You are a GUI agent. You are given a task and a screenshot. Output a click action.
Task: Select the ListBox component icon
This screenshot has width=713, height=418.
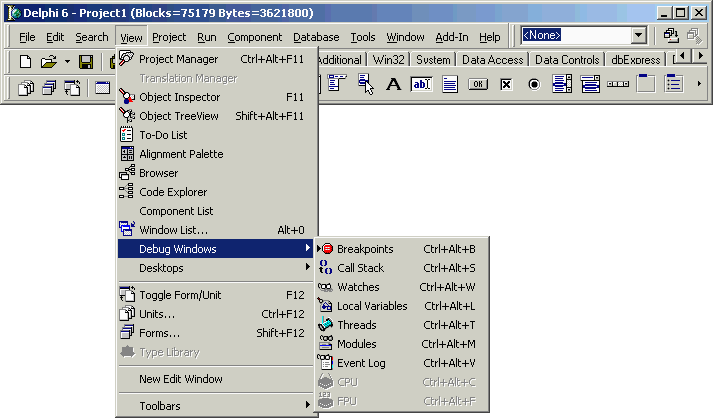pos(562,84)
